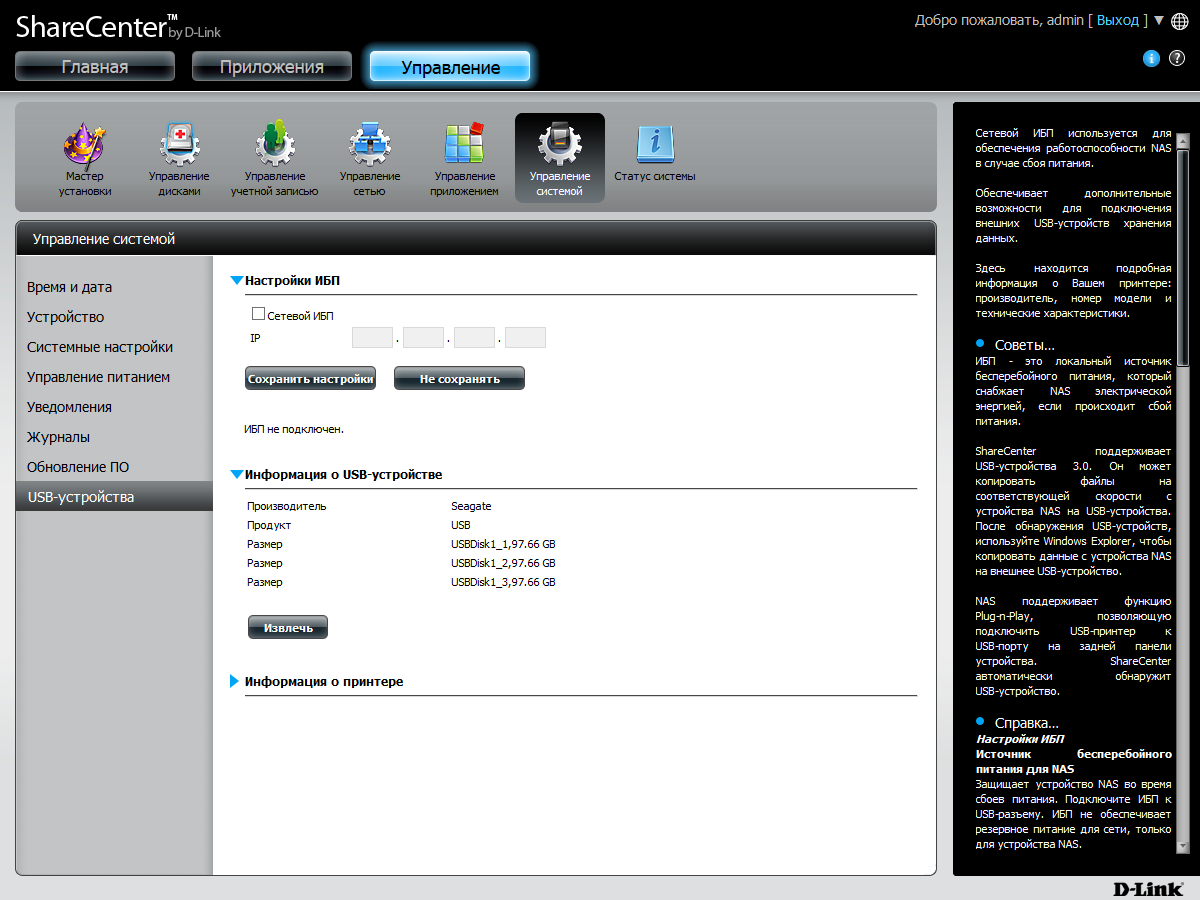Image resolution: width=1200 pixels, height=900 pixels.
Task: Click the second IP octet field
Action: point(424,337)
